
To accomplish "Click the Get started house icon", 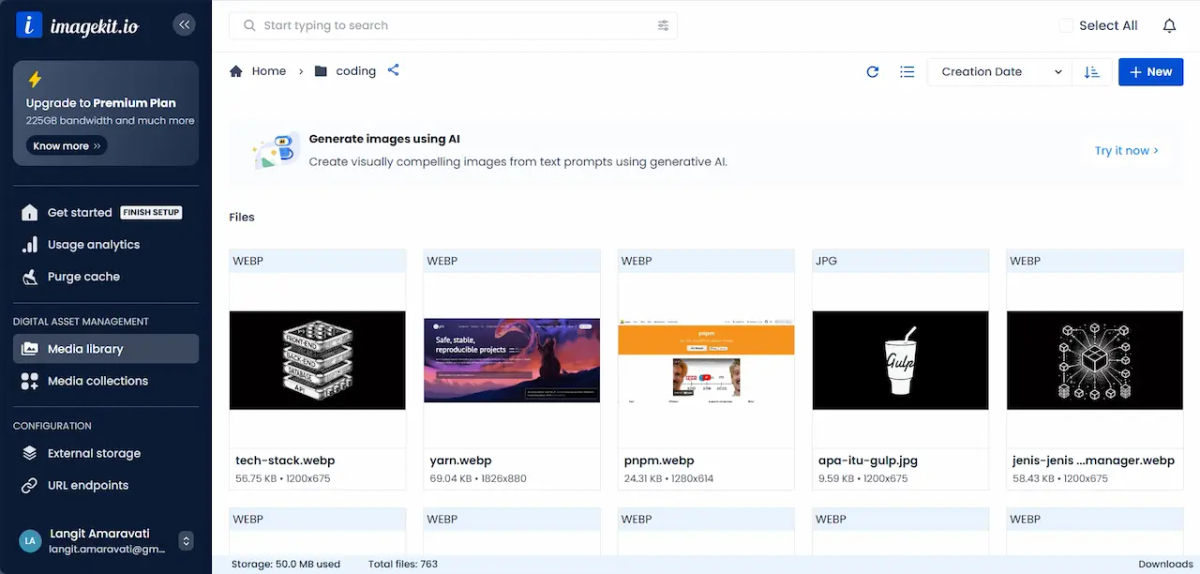I will coord(29,212).
